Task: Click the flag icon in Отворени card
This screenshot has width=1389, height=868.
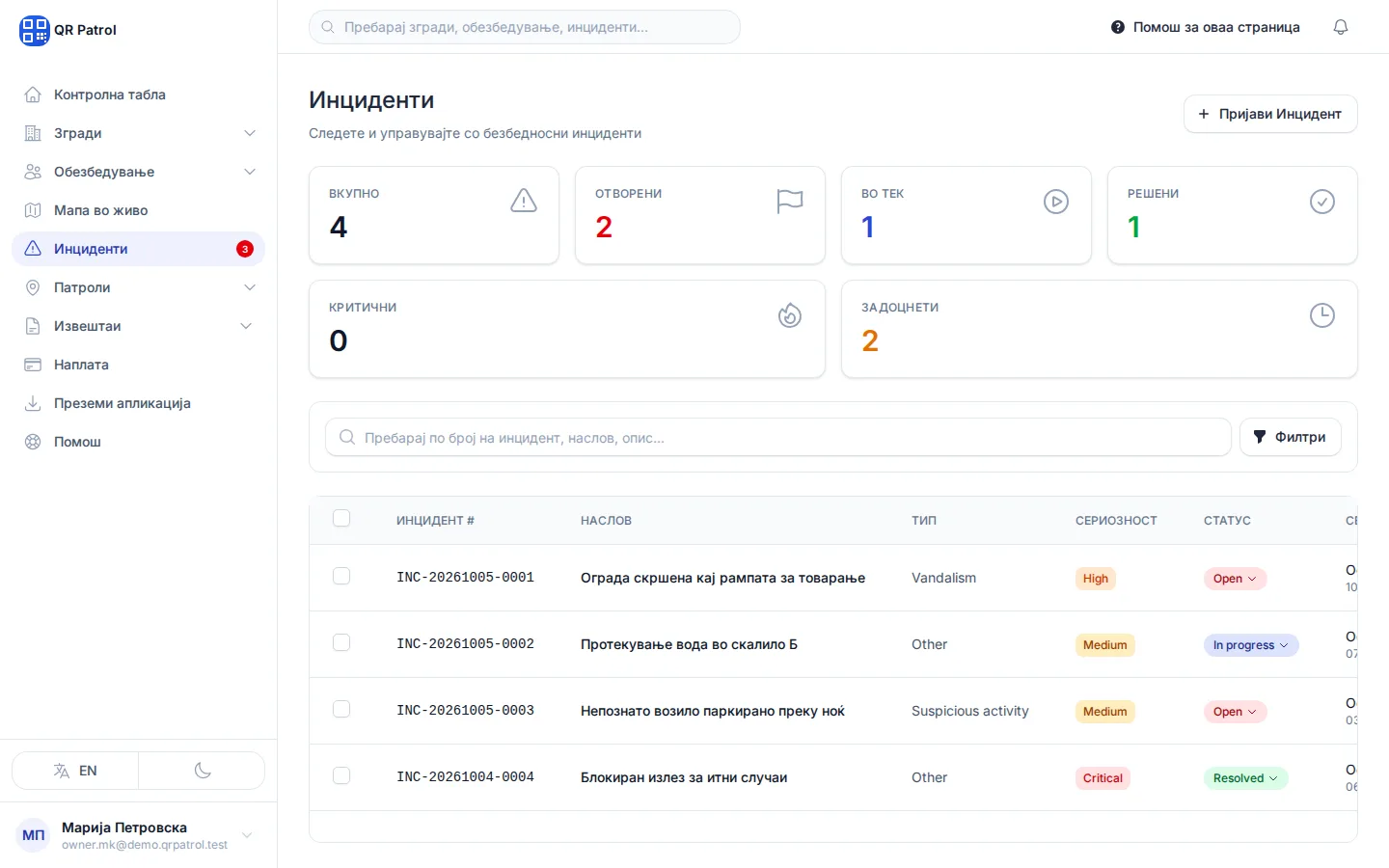Action: (790, 201)
